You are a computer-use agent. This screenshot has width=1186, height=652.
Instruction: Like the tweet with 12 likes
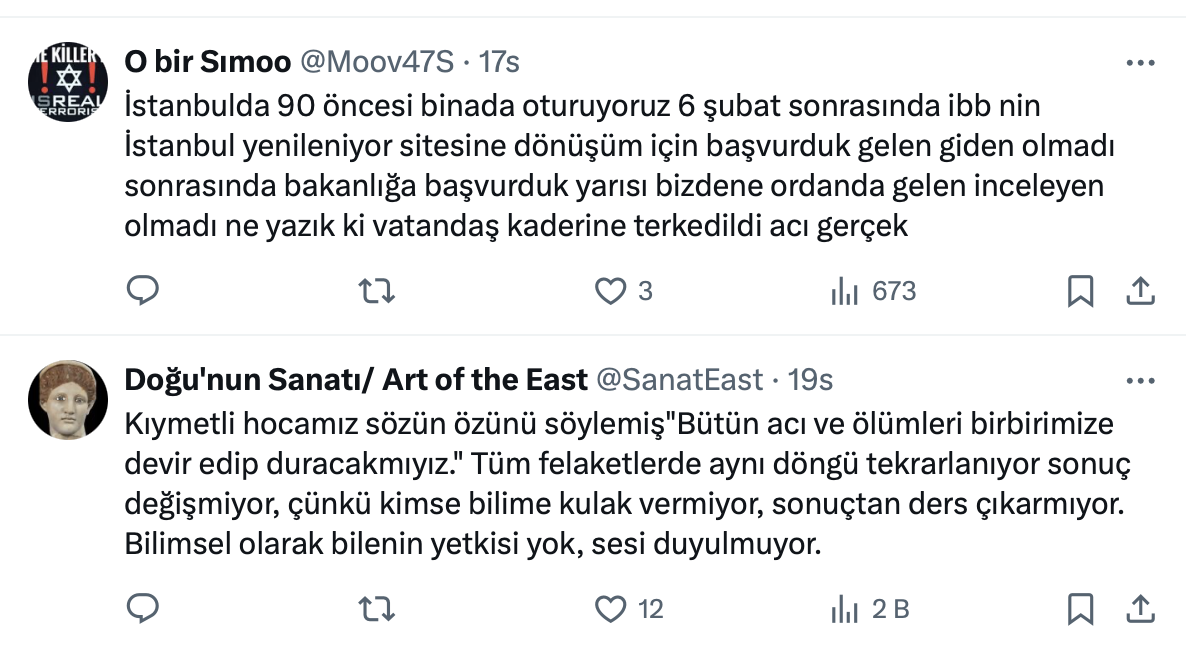(x=610, y=608)
